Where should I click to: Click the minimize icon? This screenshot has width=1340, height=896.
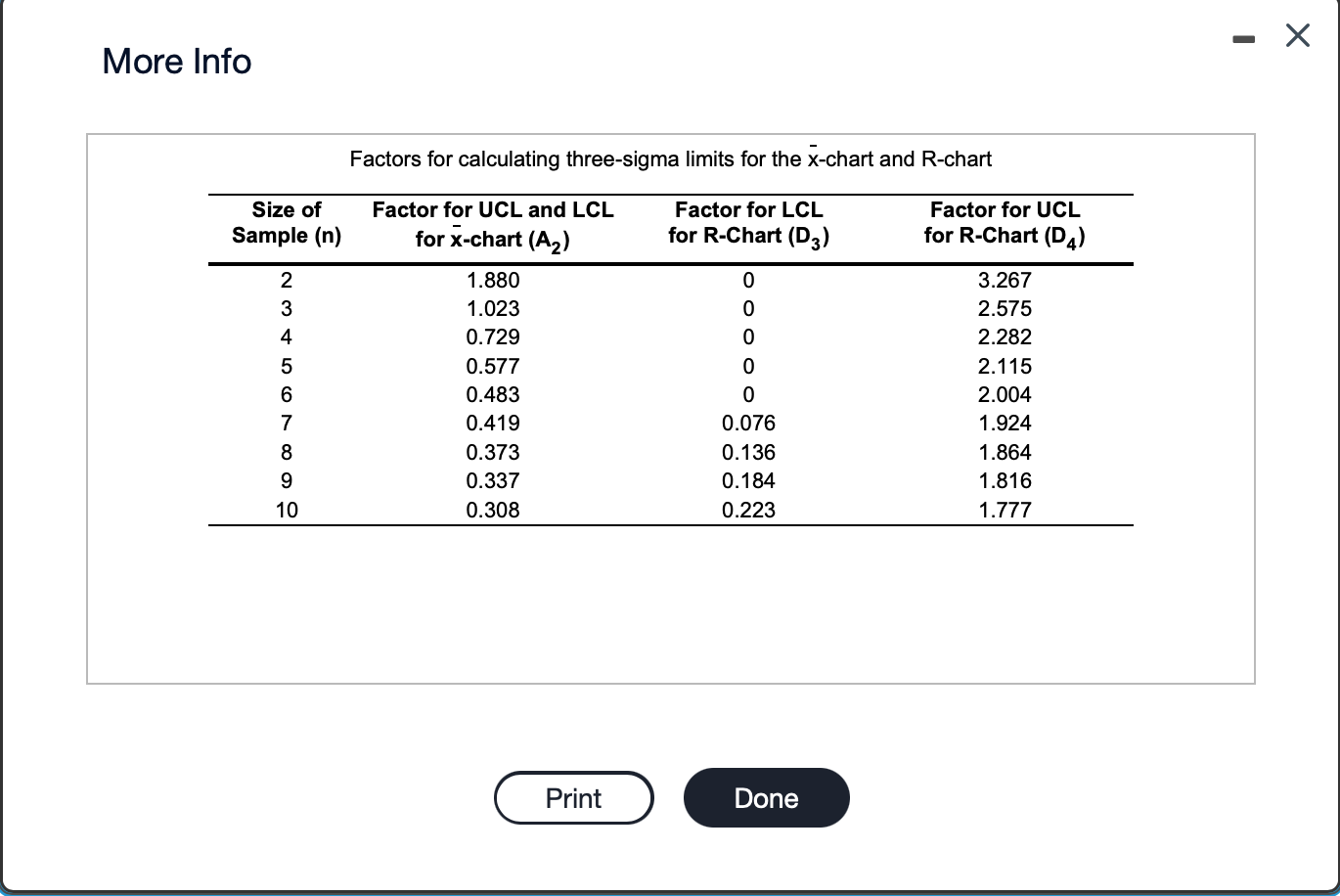click(1242, 36)
